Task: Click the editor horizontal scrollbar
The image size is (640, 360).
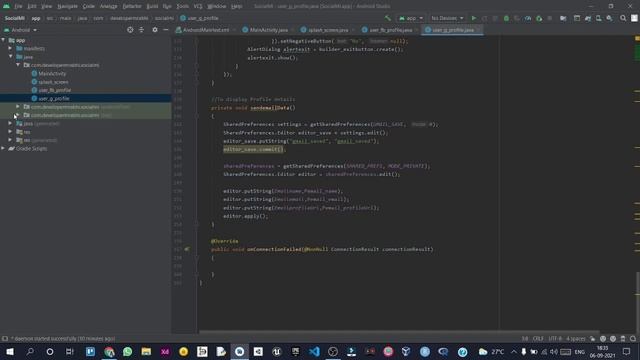Action: pos(399,332)
